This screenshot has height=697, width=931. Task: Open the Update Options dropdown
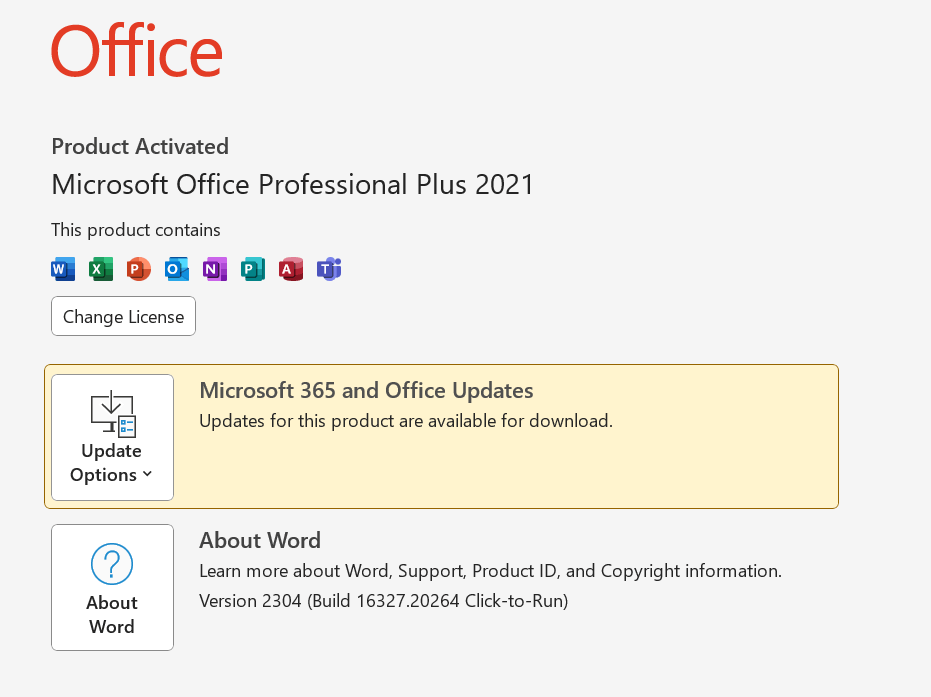point(112,437)
